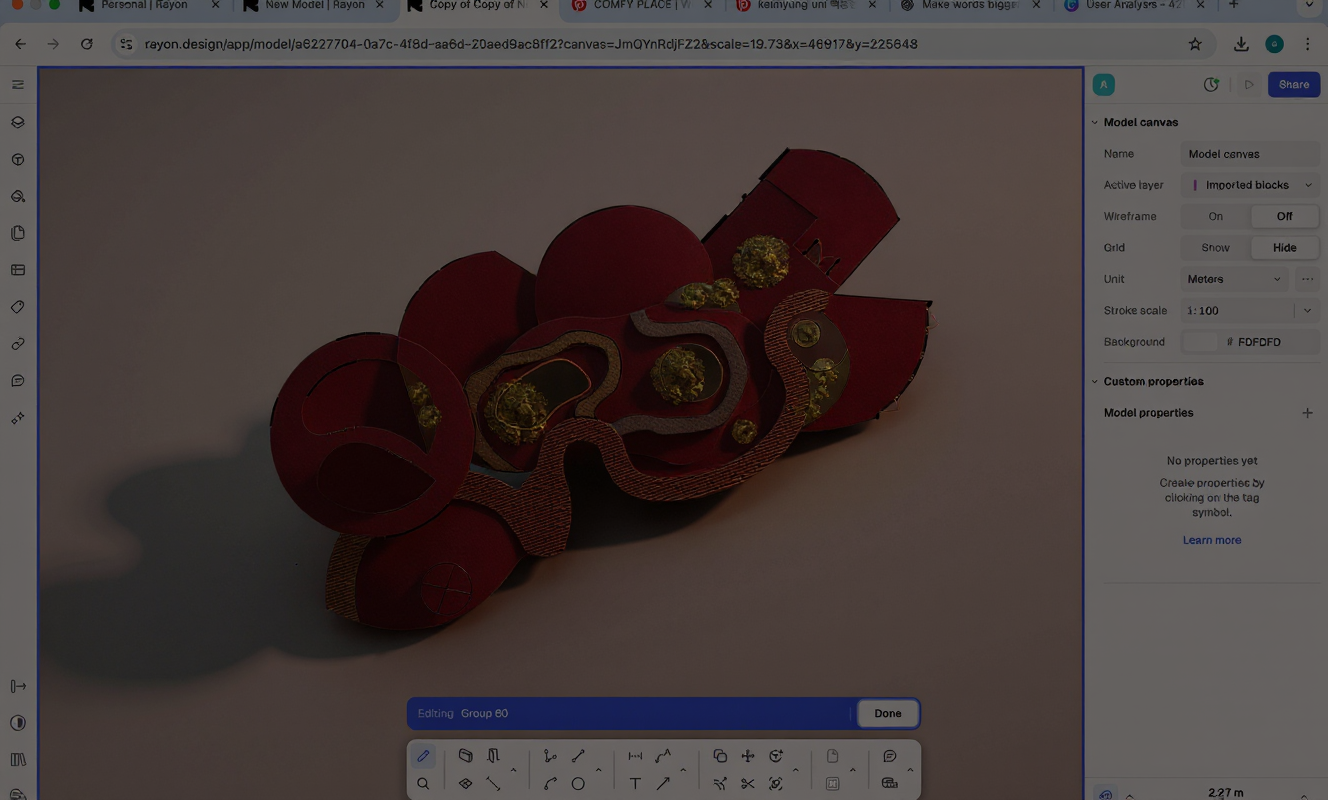Show the Grid
This screenshot has width=1328, height=800.
(1215, 248)
